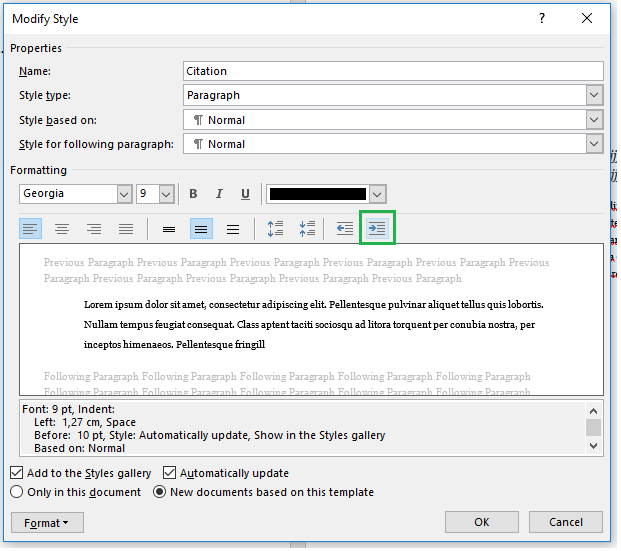Select Only in this document option
The height and width of the screenshot is (551, 621).
coord(17,492)
